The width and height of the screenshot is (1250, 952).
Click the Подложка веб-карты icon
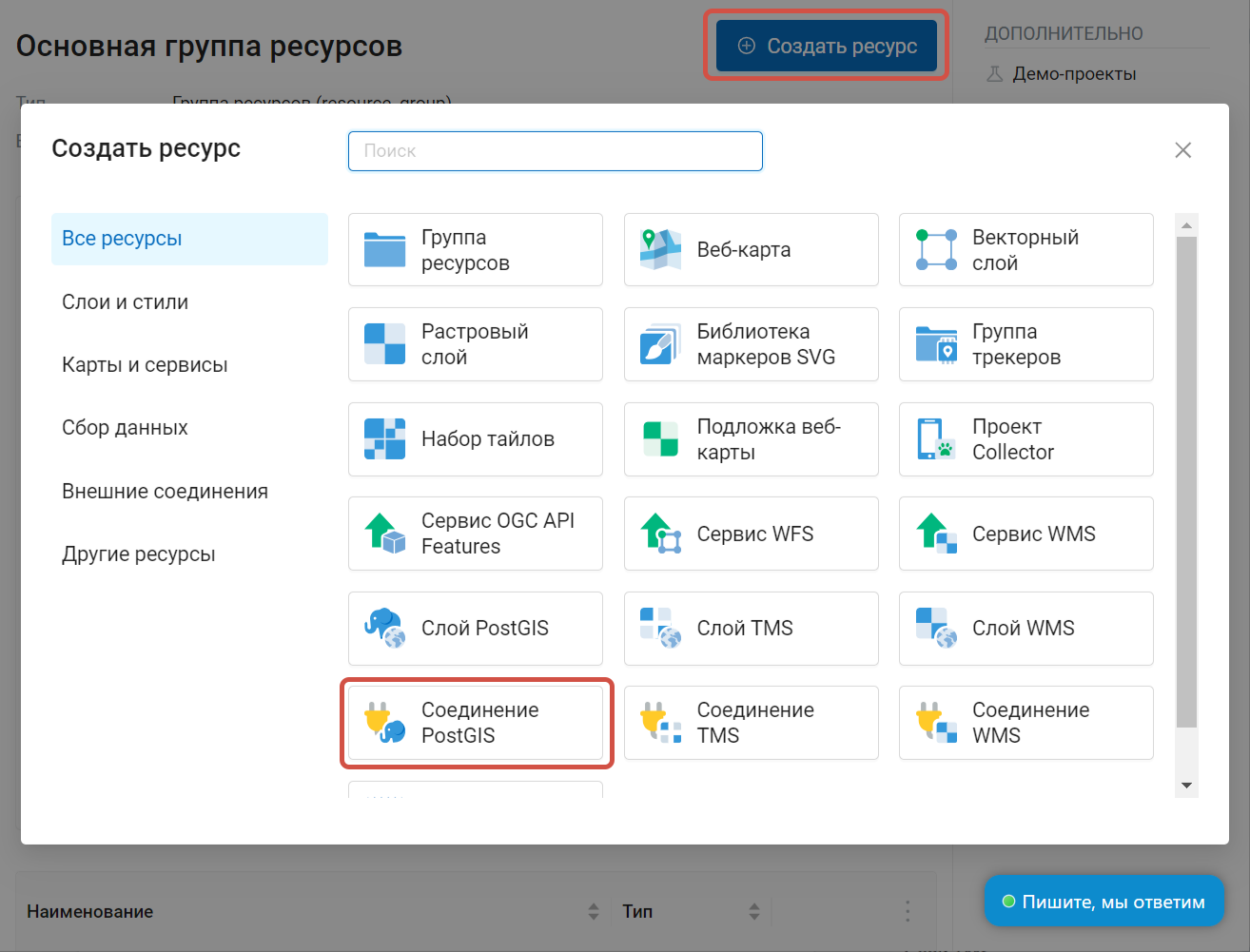pos(660,438)
